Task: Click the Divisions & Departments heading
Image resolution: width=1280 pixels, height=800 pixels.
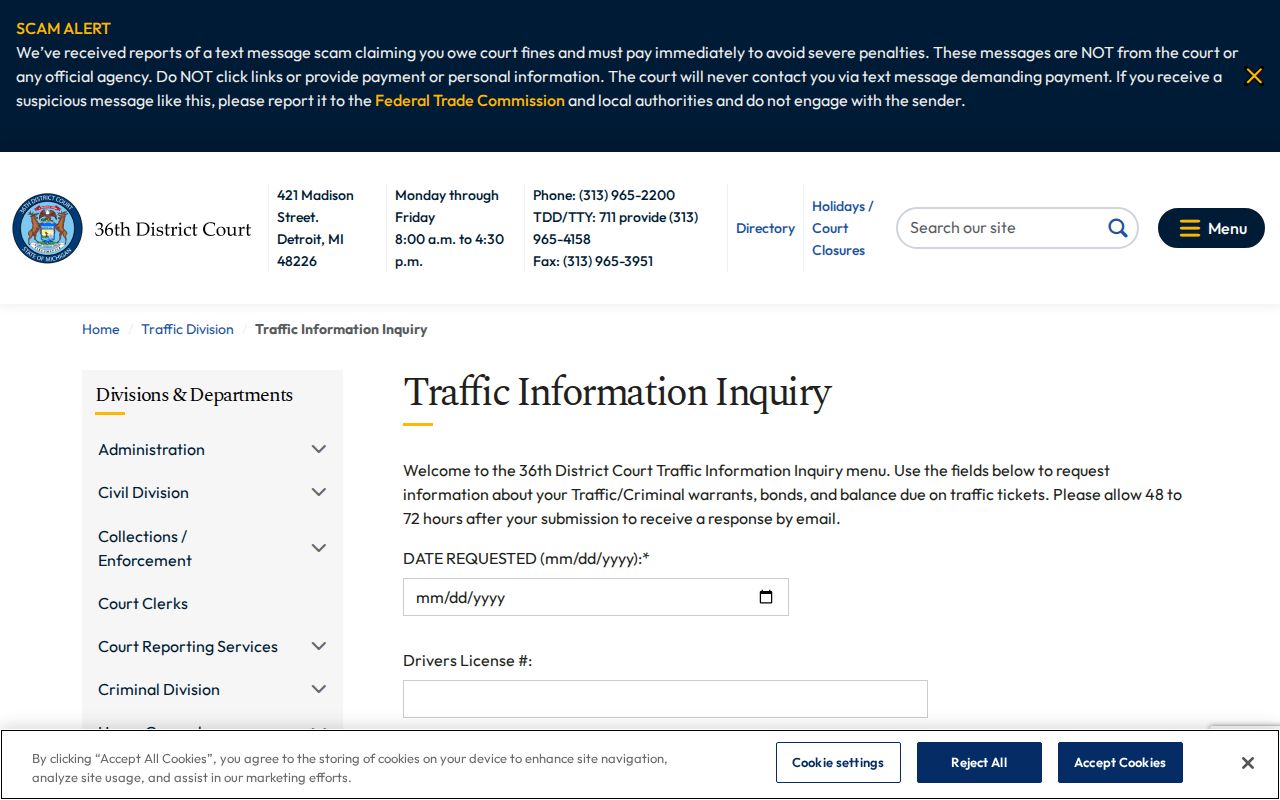Action: click(194, 395)
